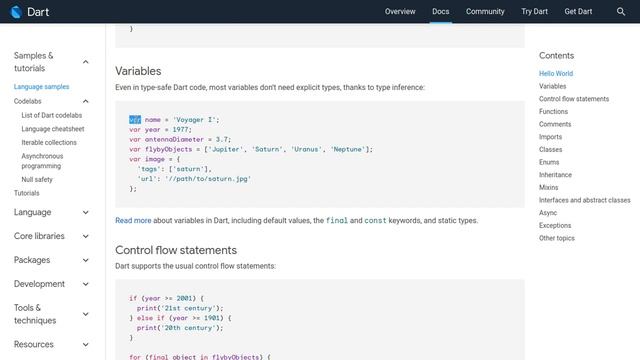640x360 pixels.
Task: Jump to Control flow statements in Contents
Action: tap(573, 99)
